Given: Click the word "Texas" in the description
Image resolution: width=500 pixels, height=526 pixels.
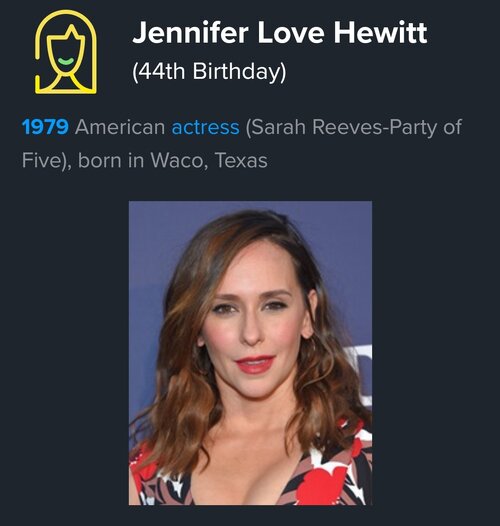Looking at the screenshot, I should click(241, 160).
